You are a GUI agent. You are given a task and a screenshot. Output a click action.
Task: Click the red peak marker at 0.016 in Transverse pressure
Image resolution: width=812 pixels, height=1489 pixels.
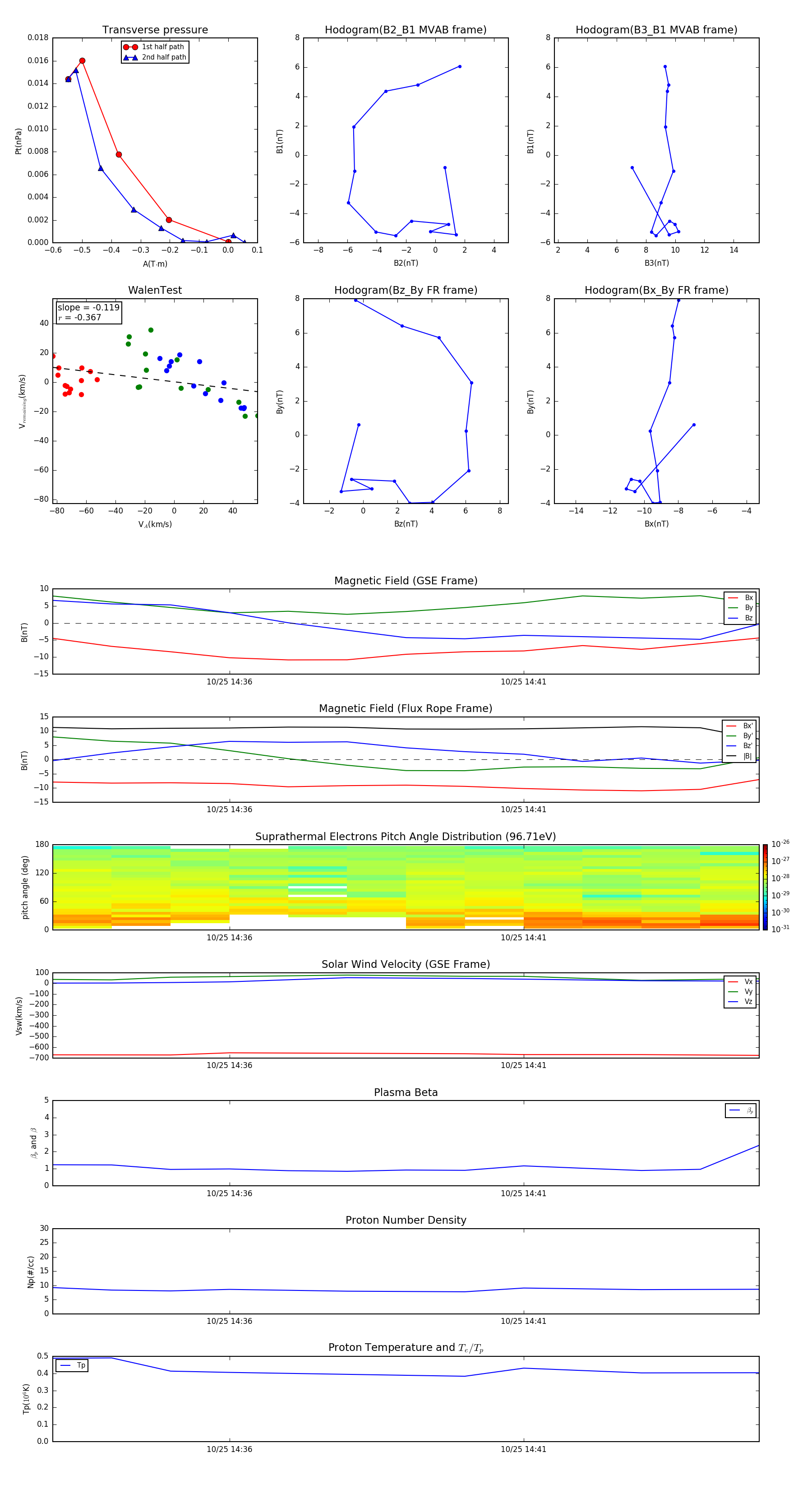[82, 61]
